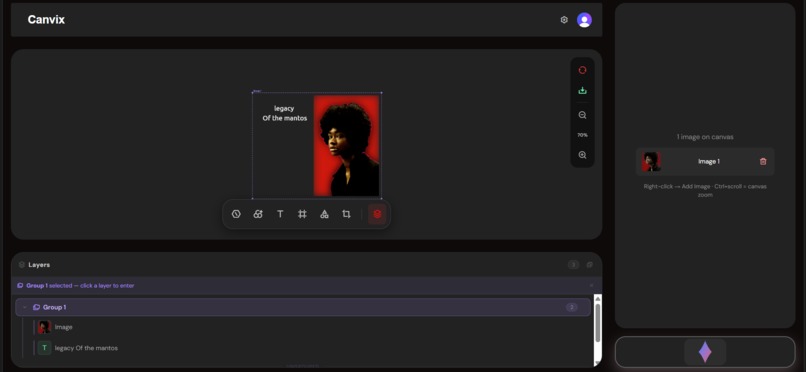Dismiss the Group 1 selected notice
This screenshot has width=806, height=372.
click(591, 285)
